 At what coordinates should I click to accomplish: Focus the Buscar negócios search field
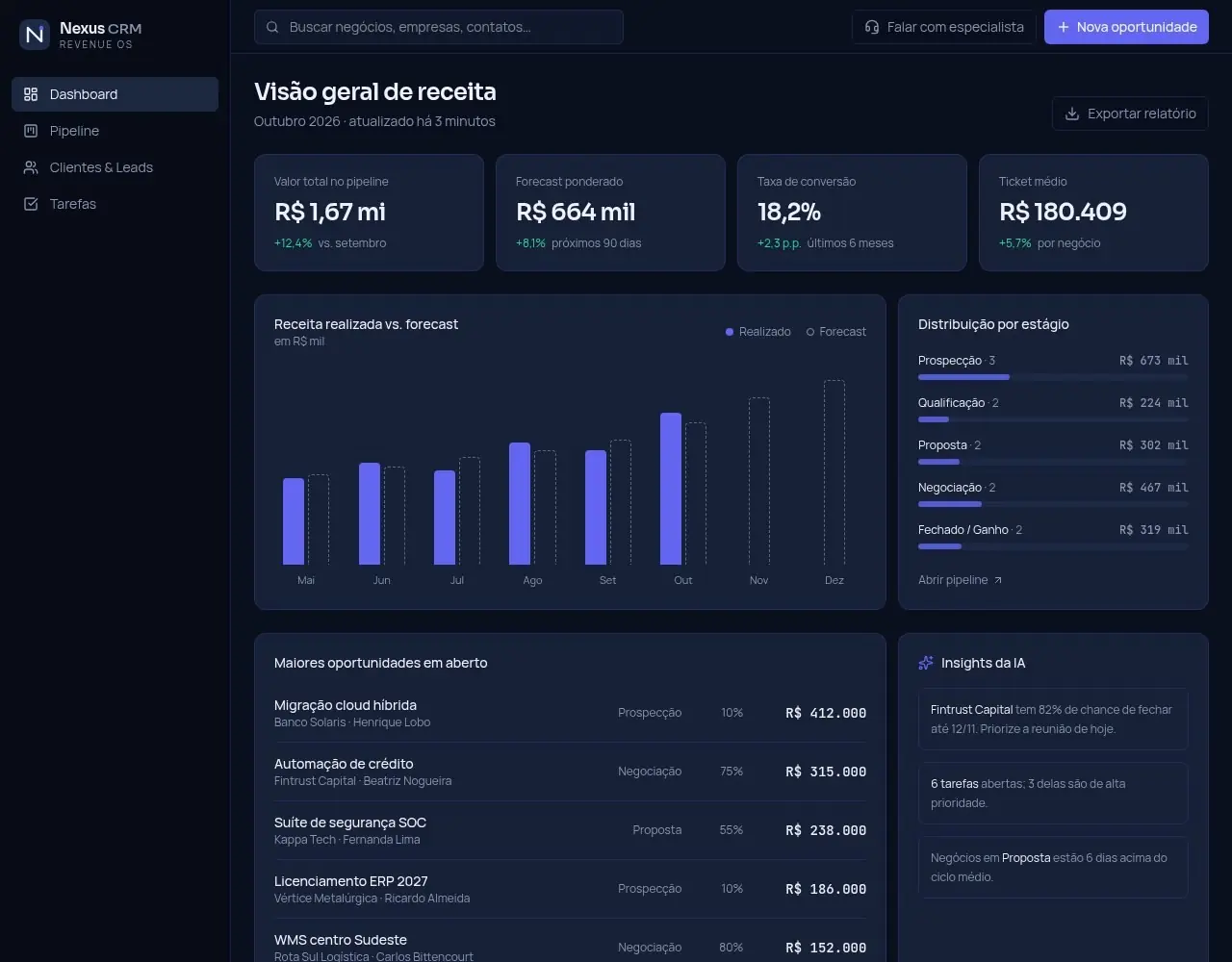[x=439, y=27]
